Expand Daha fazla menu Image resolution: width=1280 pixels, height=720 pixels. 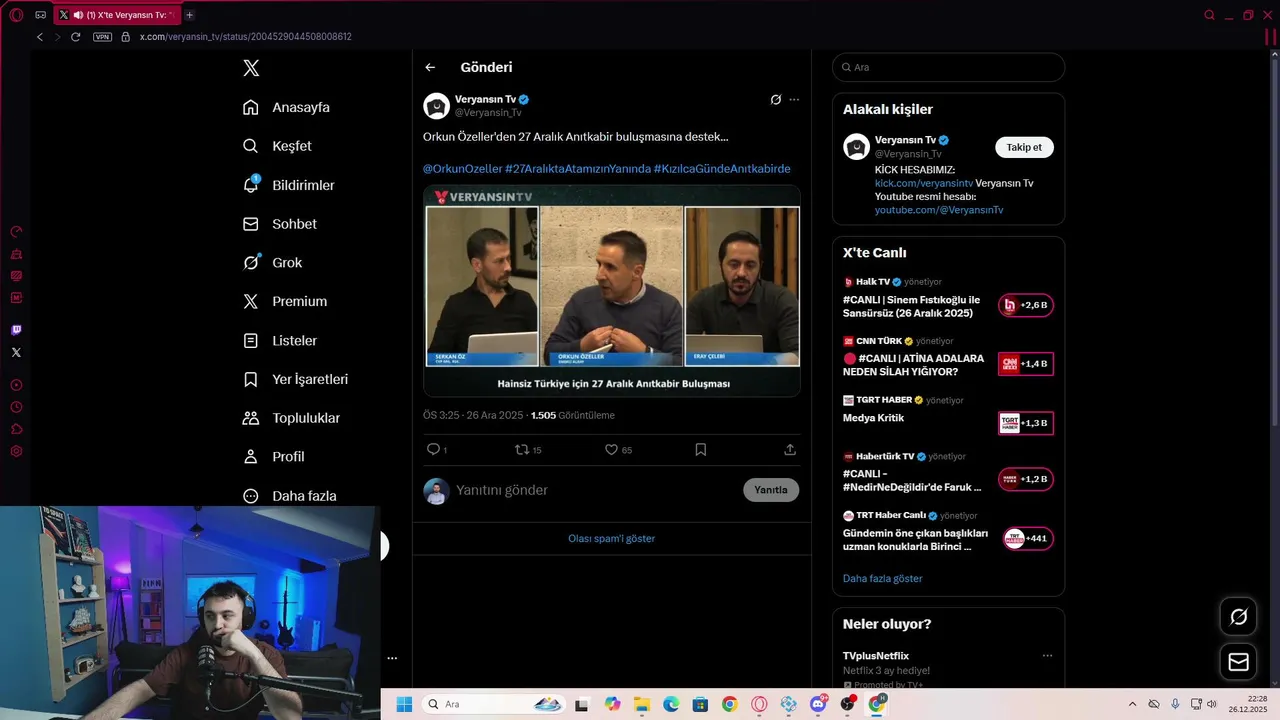[x=290, y=495]
